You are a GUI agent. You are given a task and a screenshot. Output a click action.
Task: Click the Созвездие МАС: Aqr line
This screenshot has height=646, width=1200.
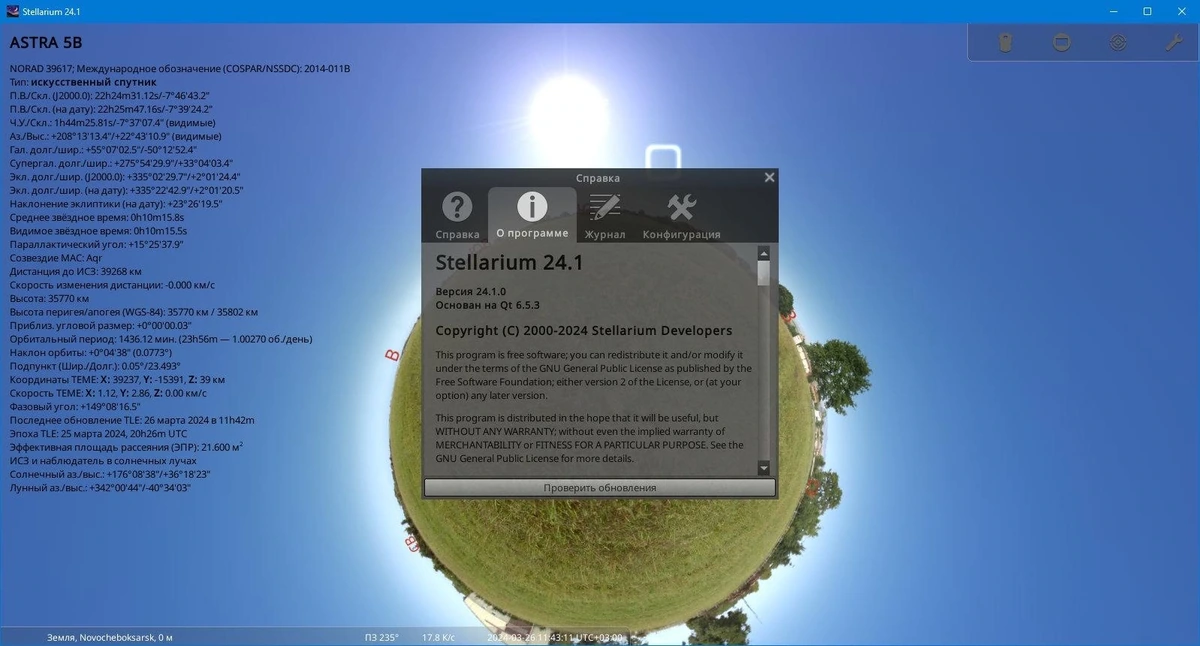pos(56,257)
